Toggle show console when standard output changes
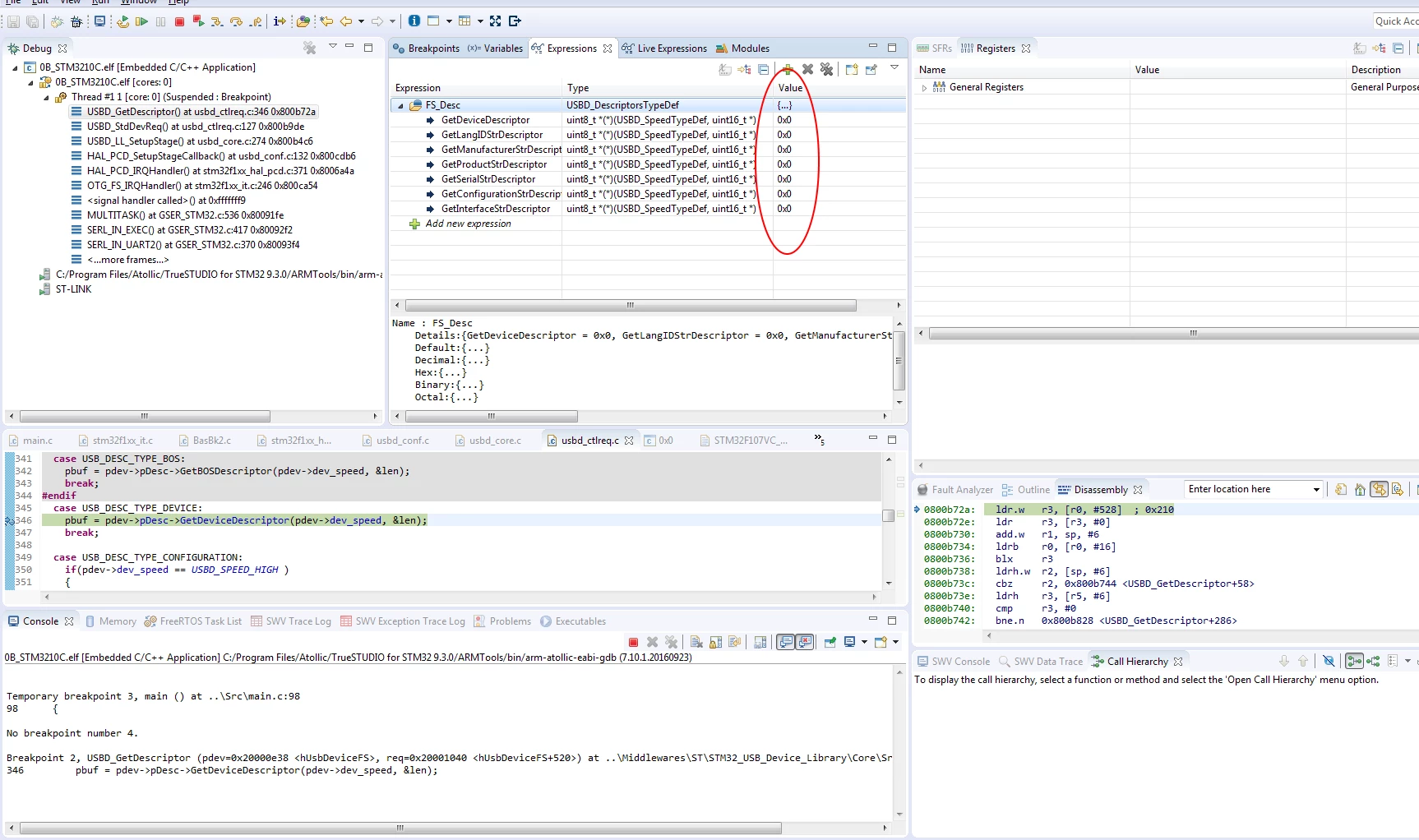The width and height of the screenshot is (1419, 840). [x=786, y=642]
